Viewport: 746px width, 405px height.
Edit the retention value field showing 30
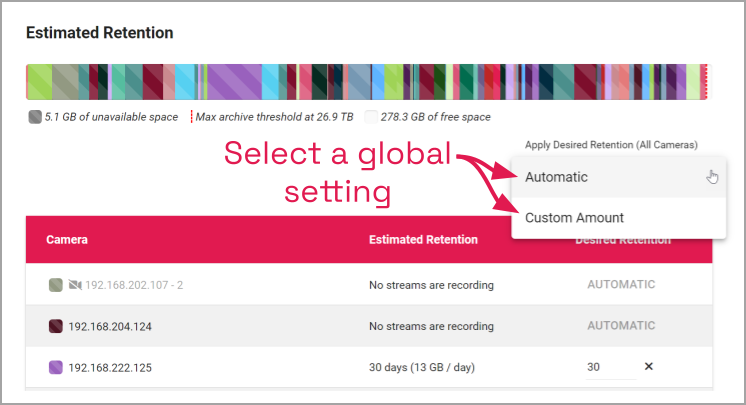(x=610, y=367)
